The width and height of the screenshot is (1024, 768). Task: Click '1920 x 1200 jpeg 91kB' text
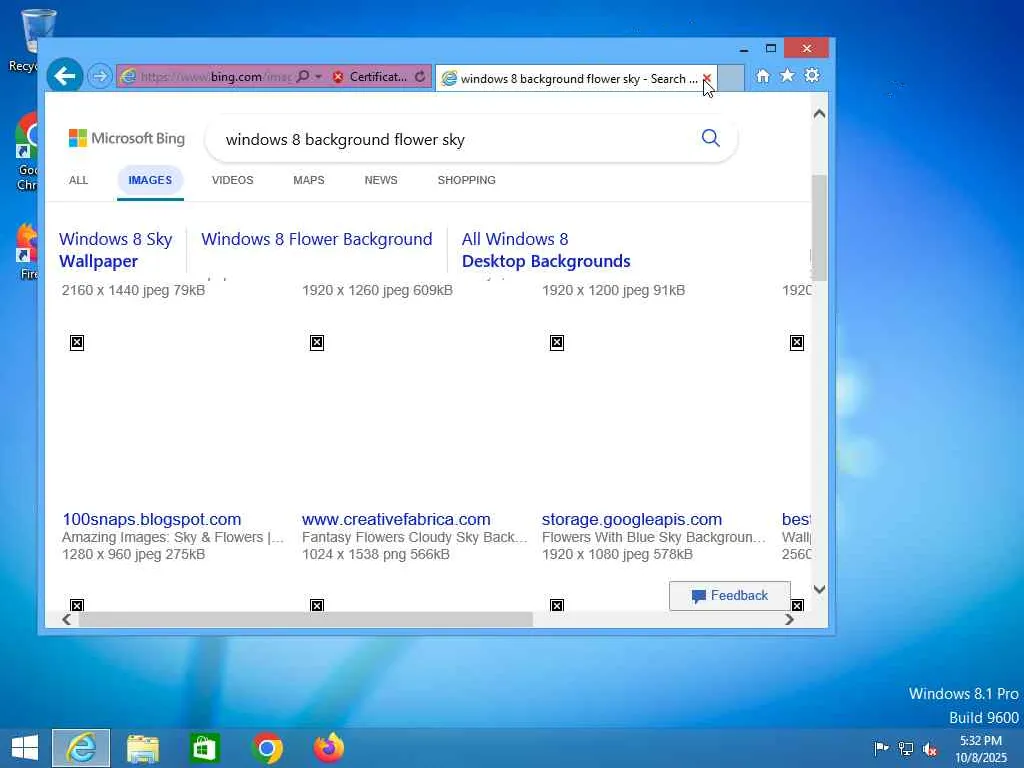(613, 290)
